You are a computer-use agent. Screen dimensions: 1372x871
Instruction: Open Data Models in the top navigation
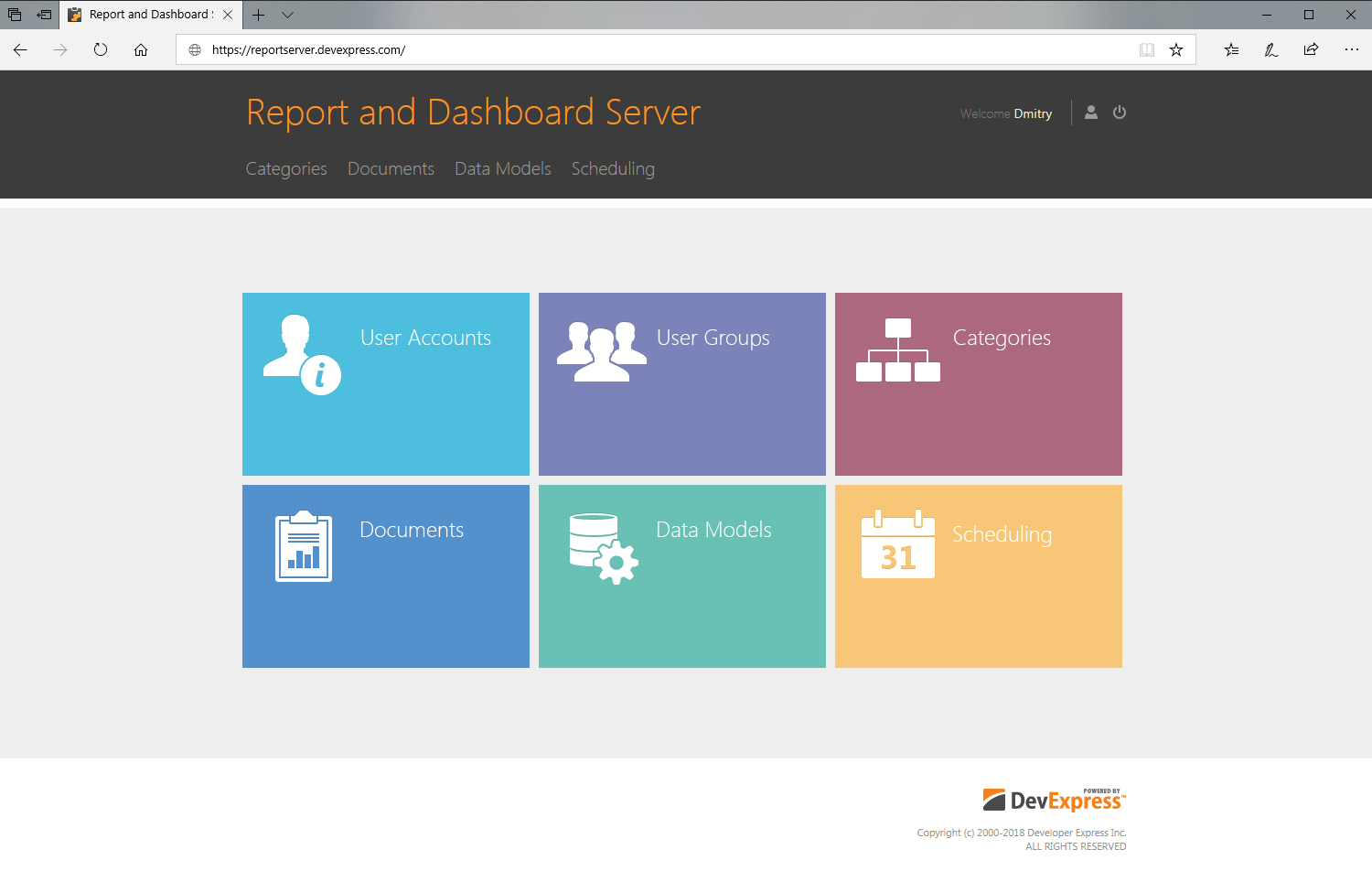(x=503, y=168)
